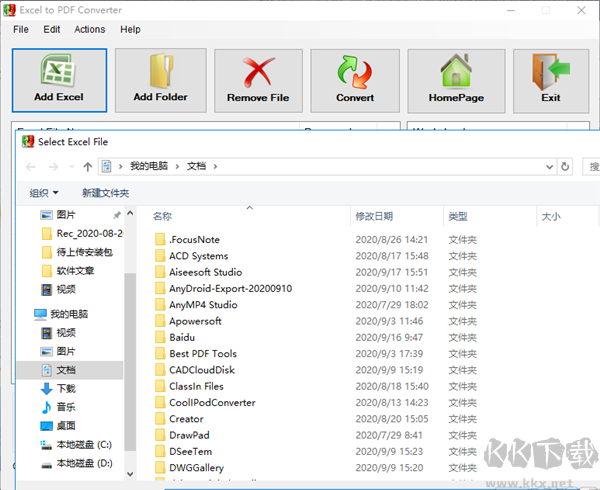Select 本地磁盘 (C:) in sidebar
The width and height of the screenshot is (600, 490).
83,445
